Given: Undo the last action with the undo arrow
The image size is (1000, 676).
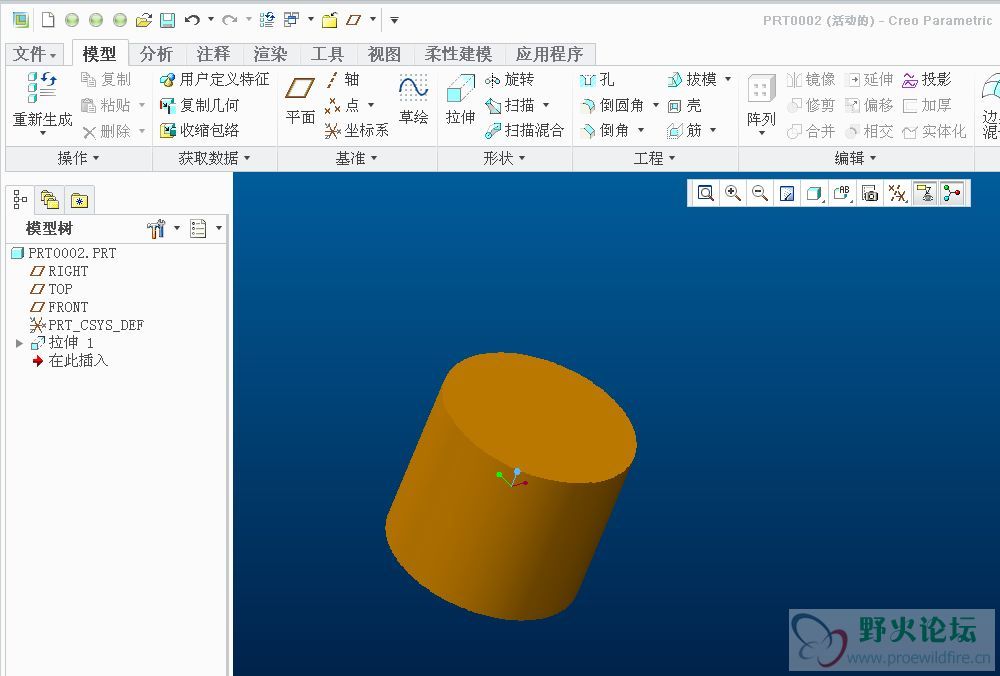Looking at the screenshot, I should pos(192,20).
